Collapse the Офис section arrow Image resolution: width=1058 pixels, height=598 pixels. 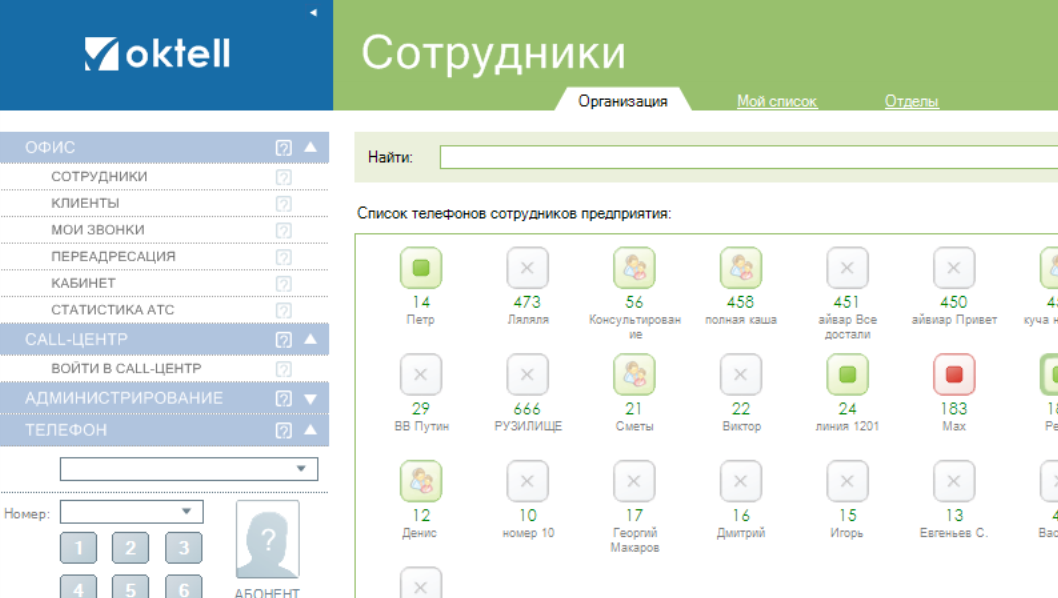(310, 147)
